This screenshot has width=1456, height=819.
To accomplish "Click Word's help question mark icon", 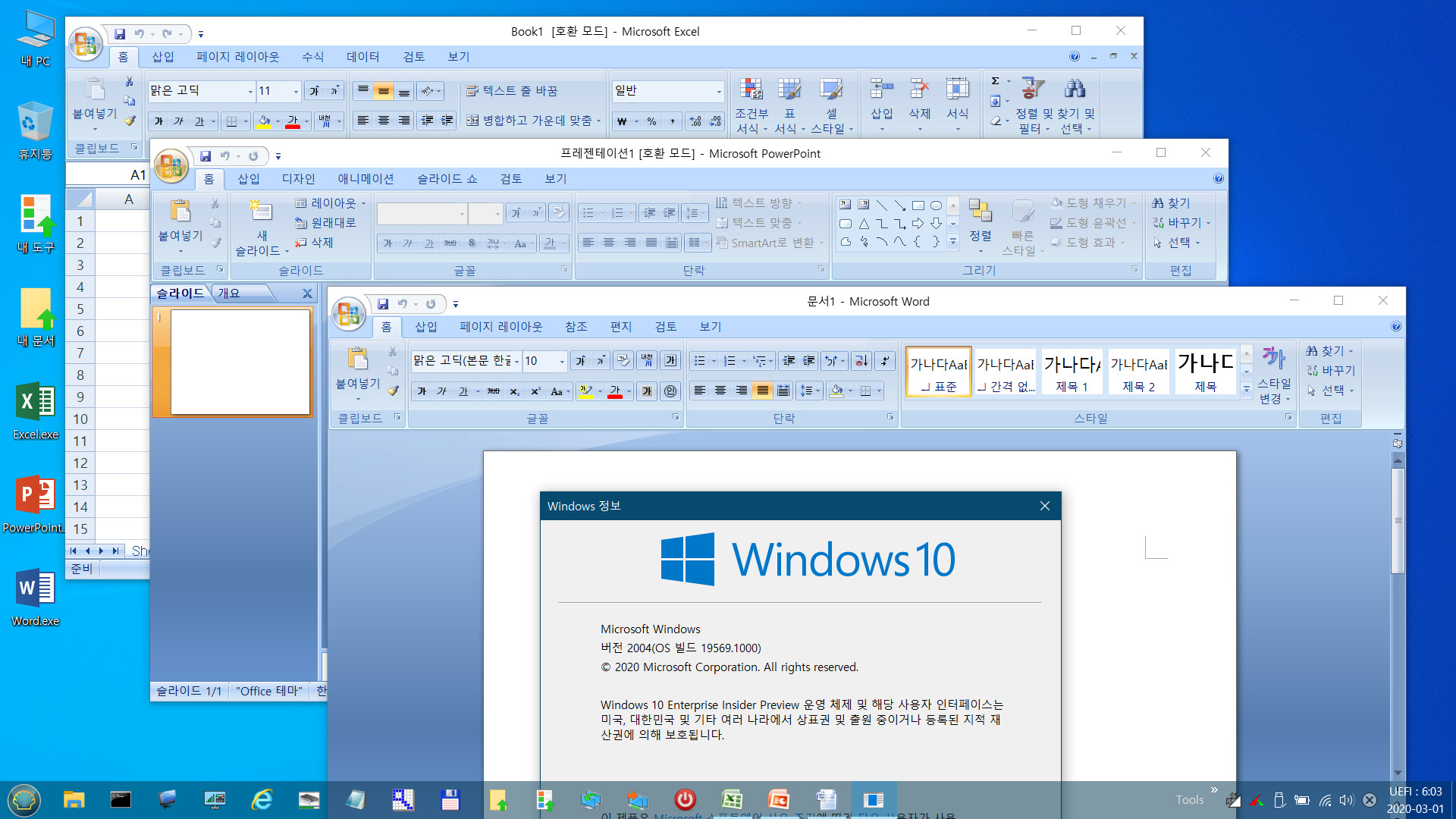I will tap(1396, 327).
